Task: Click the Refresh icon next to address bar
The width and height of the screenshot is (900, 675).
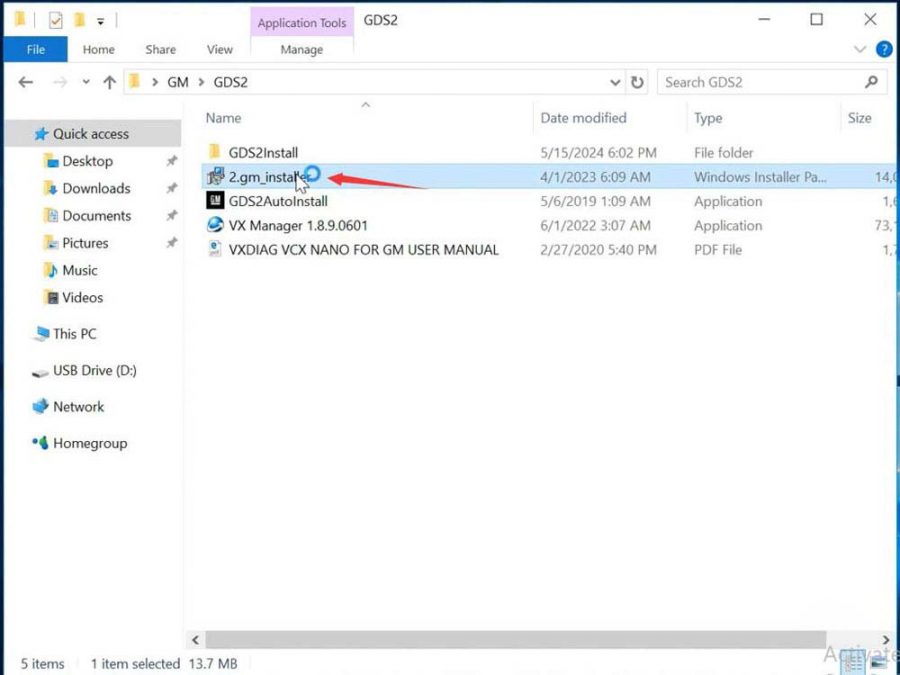Action: pos(638,82)
